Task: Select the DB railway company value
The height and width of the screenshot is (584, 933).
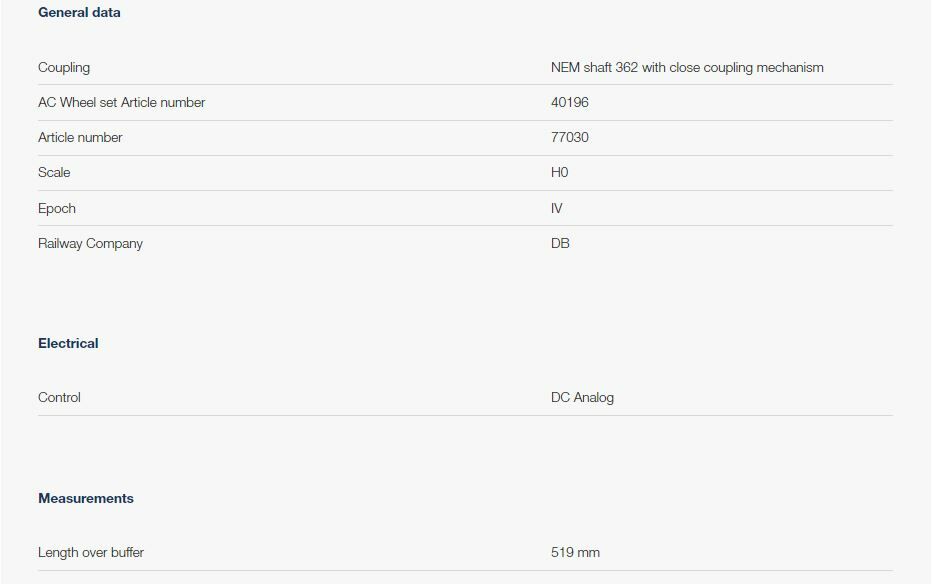Action: pyautogui.click(x=560, y=244)
